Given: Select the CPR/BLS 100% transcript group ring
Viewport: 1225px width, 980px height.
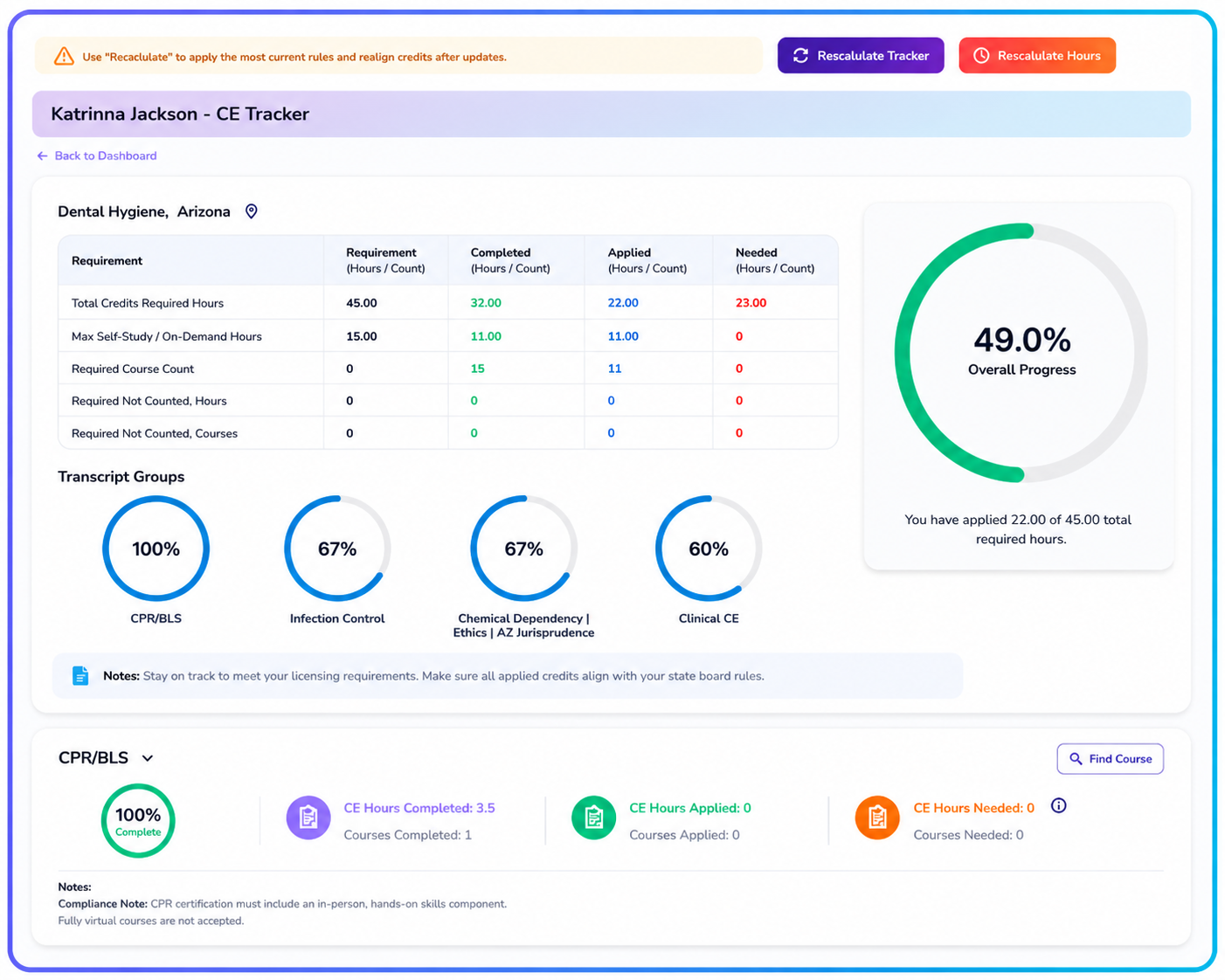Looking at the screenshot, I should (x=156, y=549).
